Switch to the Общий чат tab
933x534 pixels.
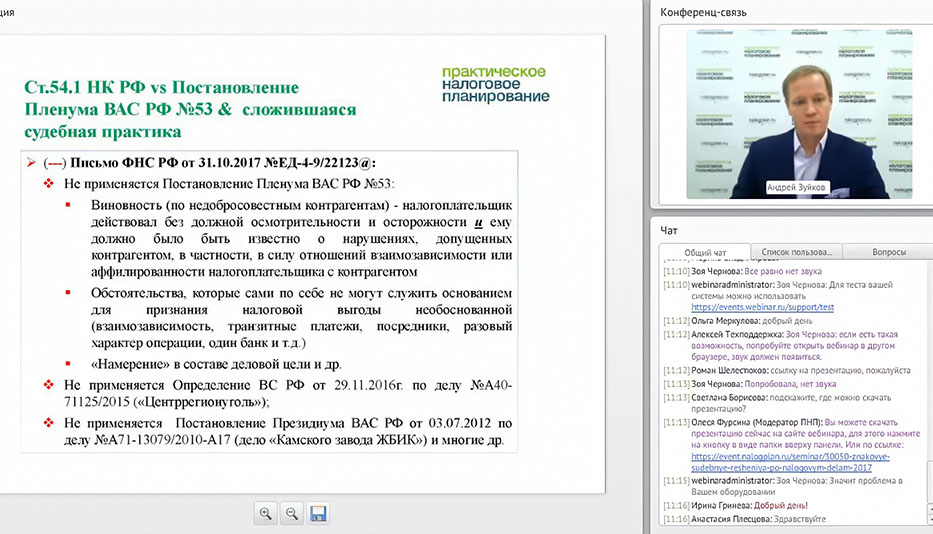705,252
